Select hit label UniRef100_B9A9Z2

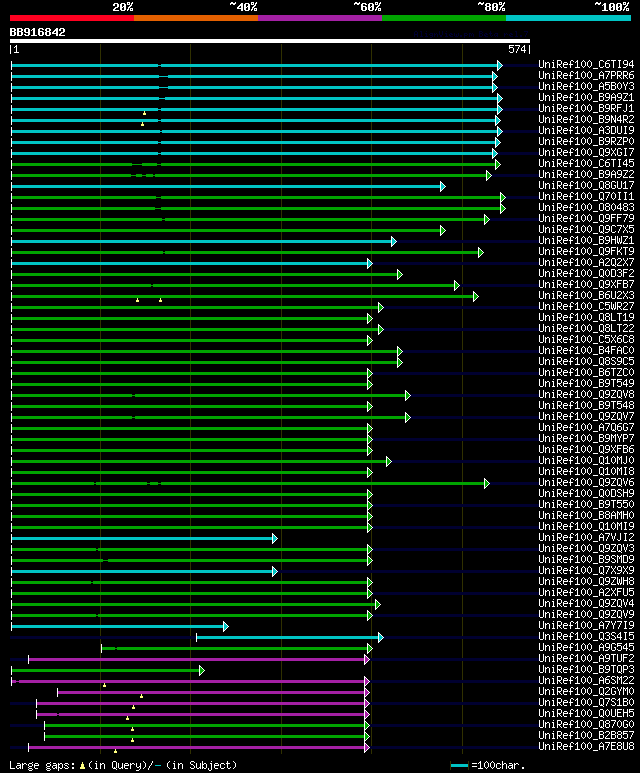click(x=586, y=175)
